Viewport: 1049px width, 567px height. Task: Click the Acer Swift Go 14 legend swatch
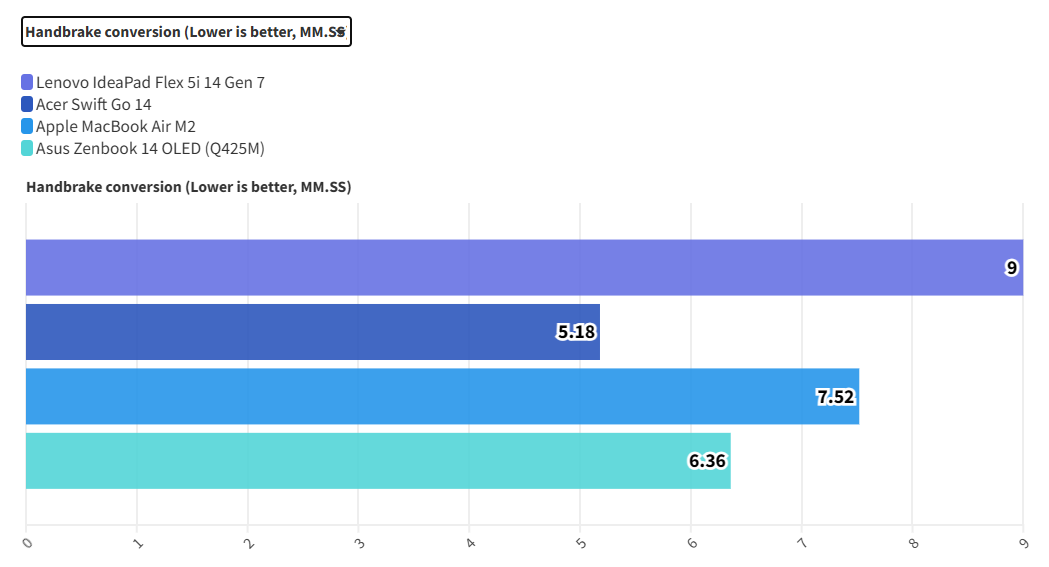click(x=27, y=104)
